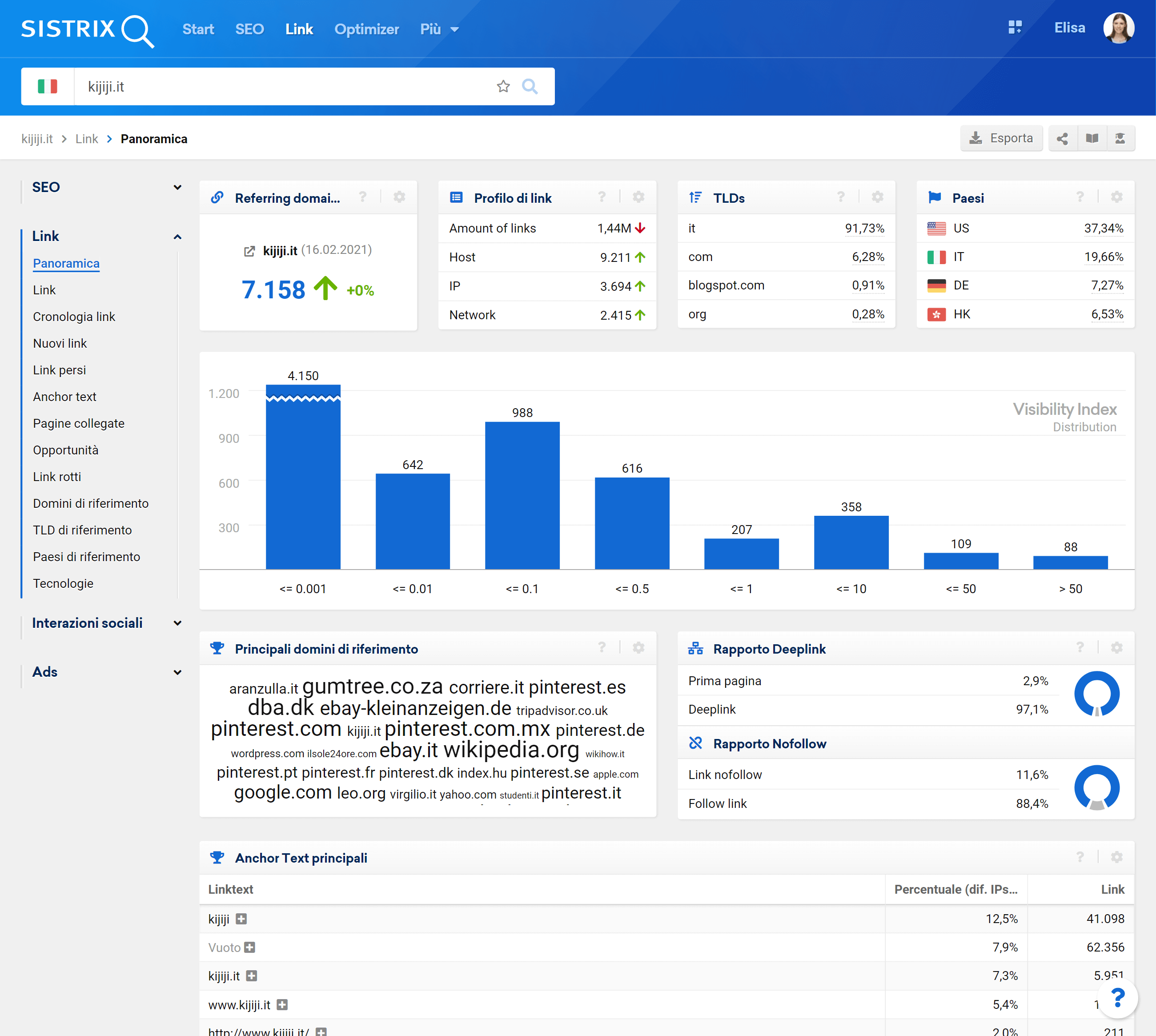Screen dimensions: 1156x1036
Task: Expand the kijiji anchor text row
Action: click(241, 919)
